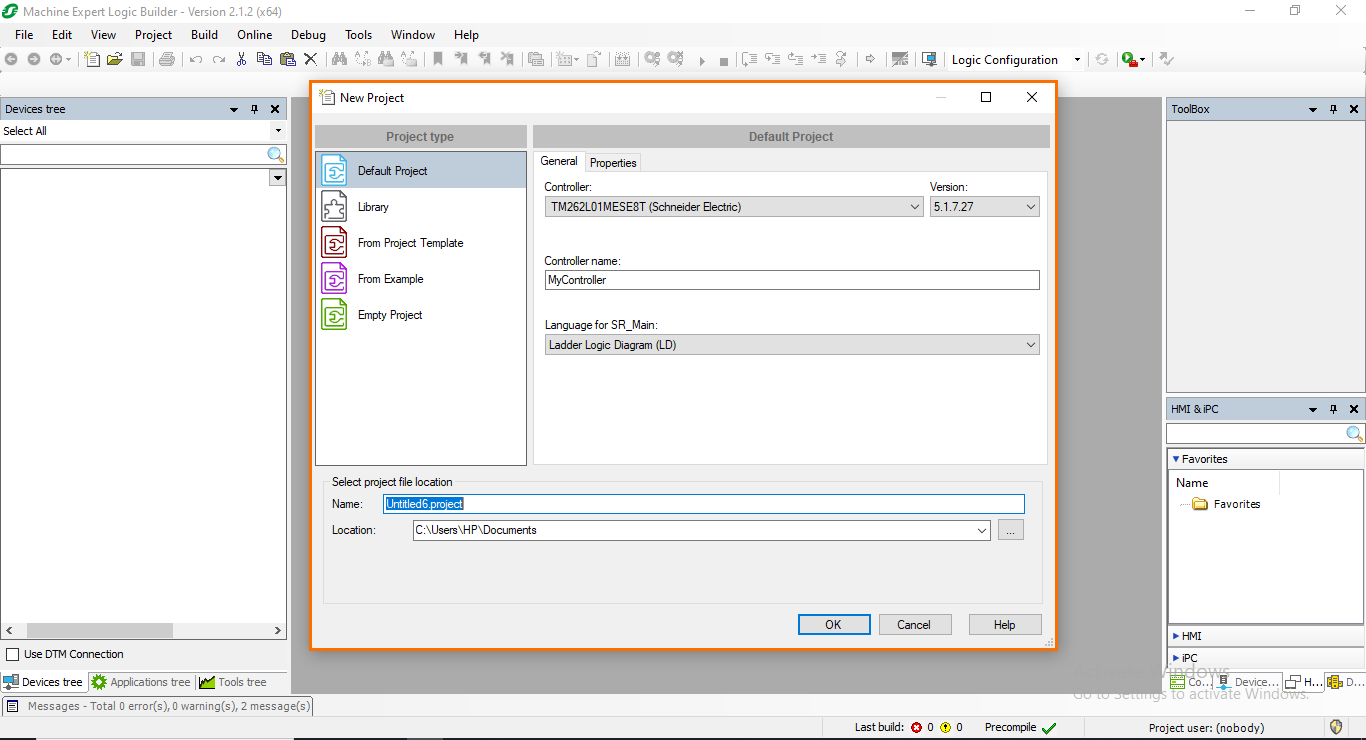Click the search magnifier in Devices tree
1366x740 pixels.
click(x=276, y=155)
